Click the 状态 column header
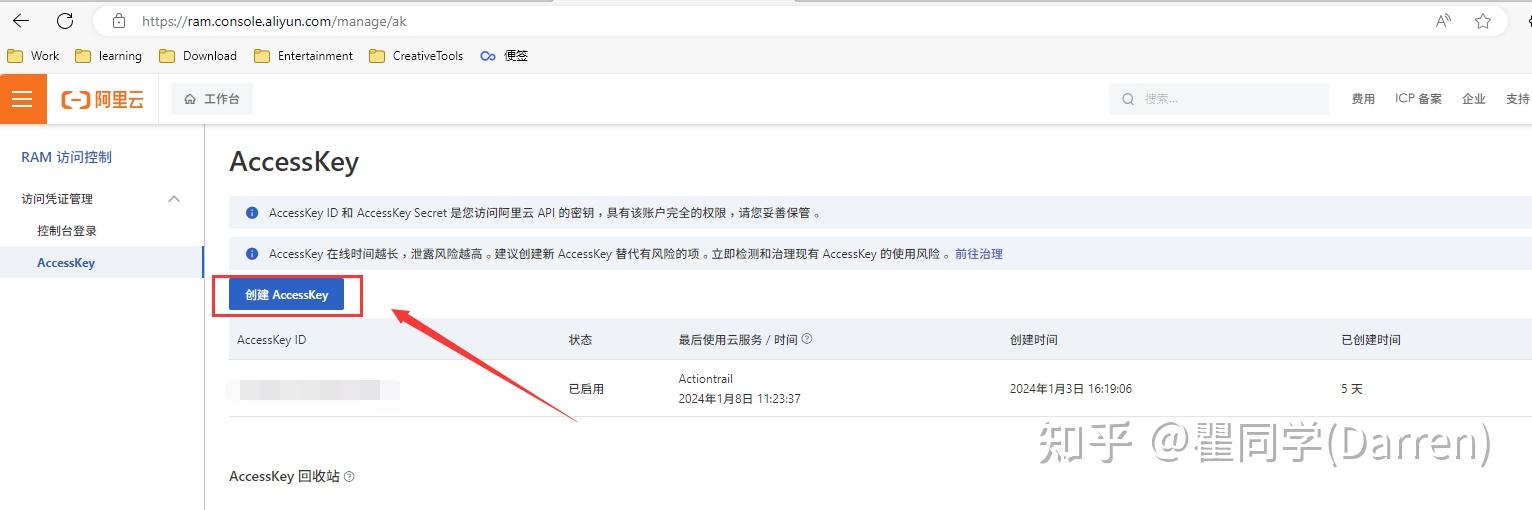This screenshot has width=1532, height=510. tap(581, 340)
